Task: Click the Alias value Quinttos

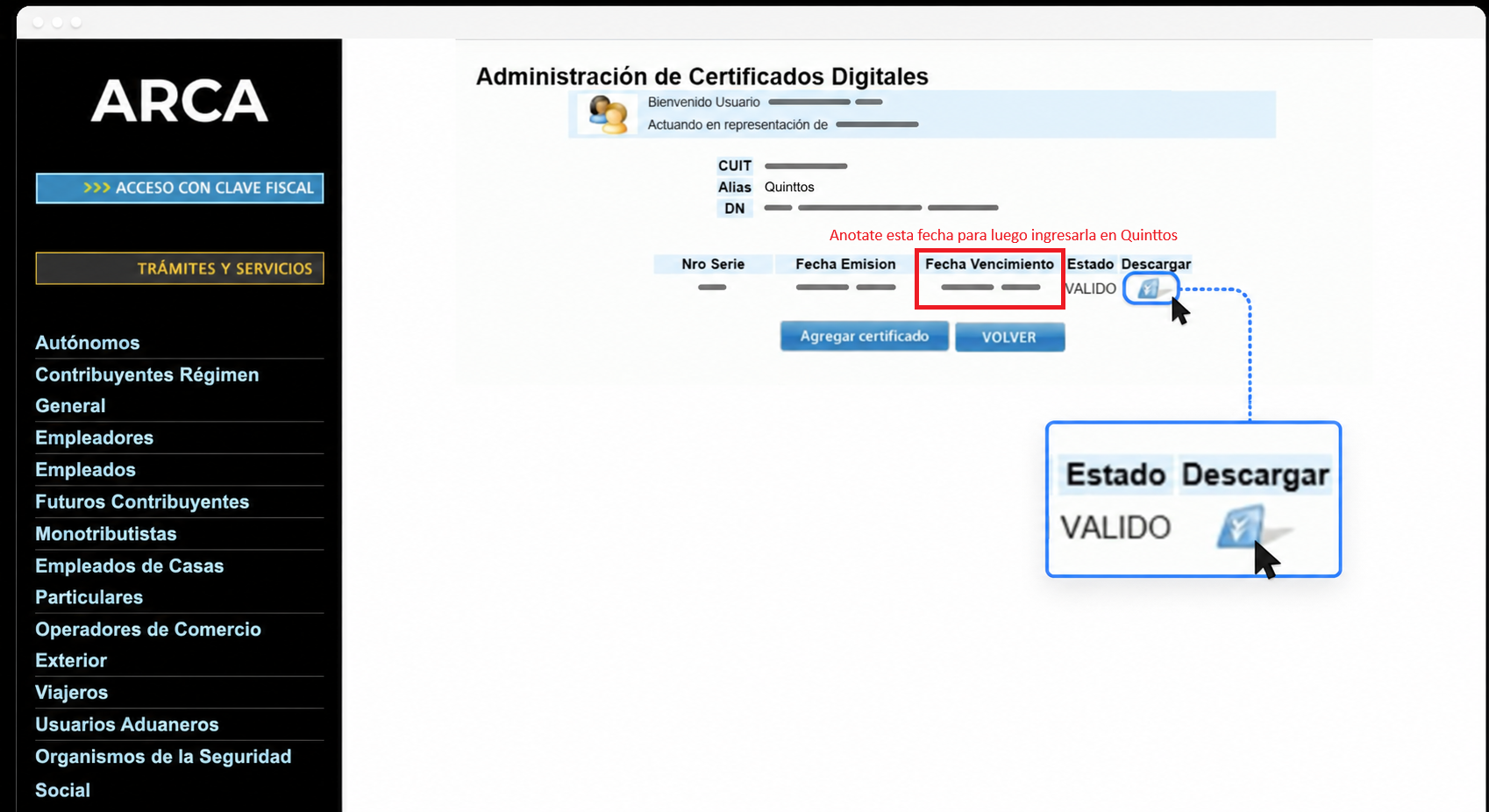Action: [789, 187]
